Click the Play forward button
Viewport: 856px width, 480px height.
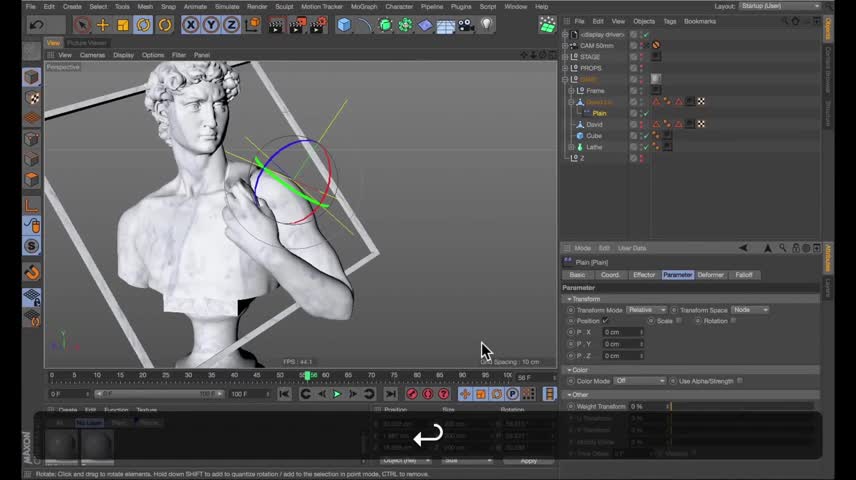(337, 394)
